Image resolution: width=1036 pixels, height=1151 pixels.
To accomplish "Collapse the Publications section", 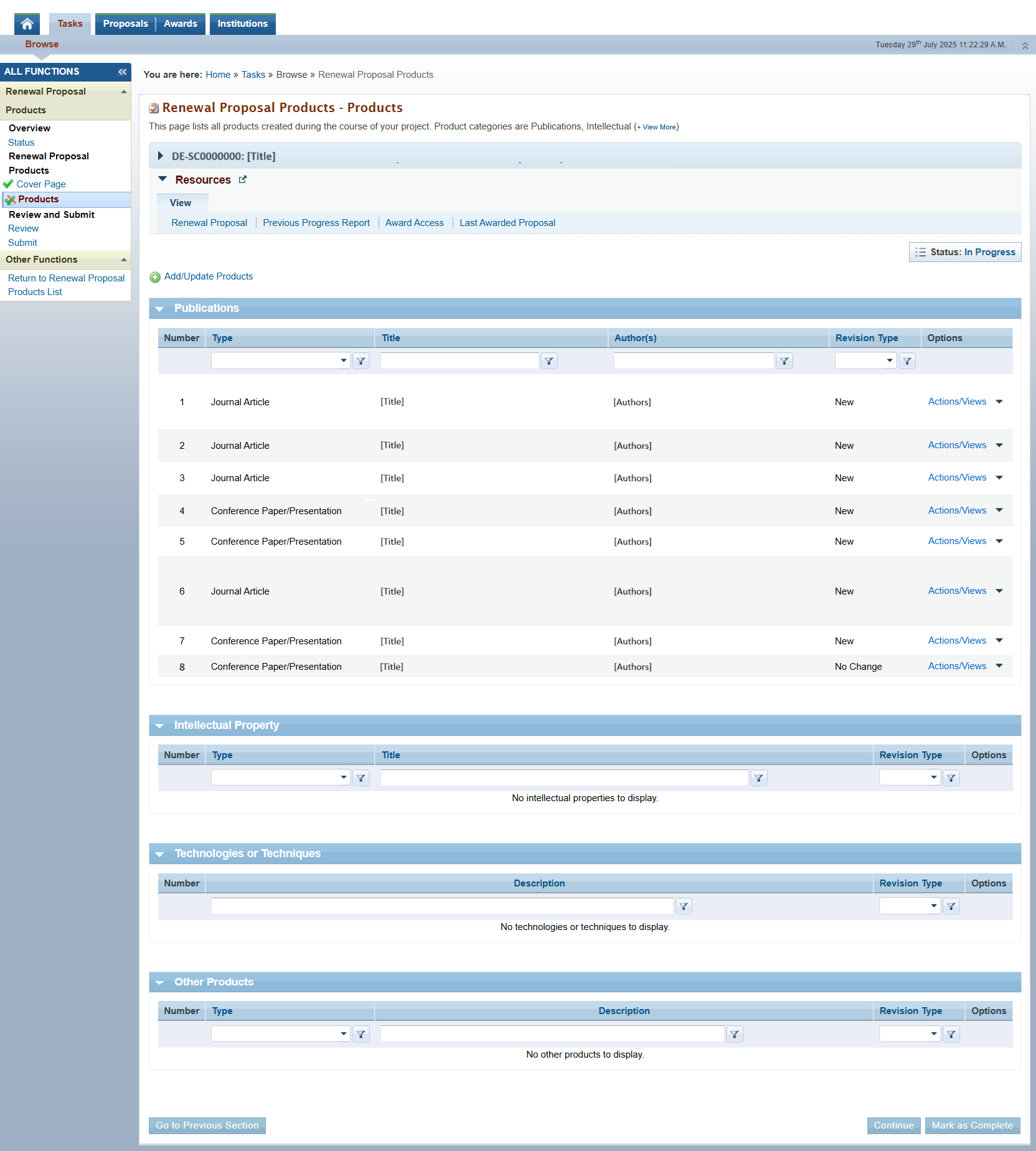I will click(x=160, y=309).
